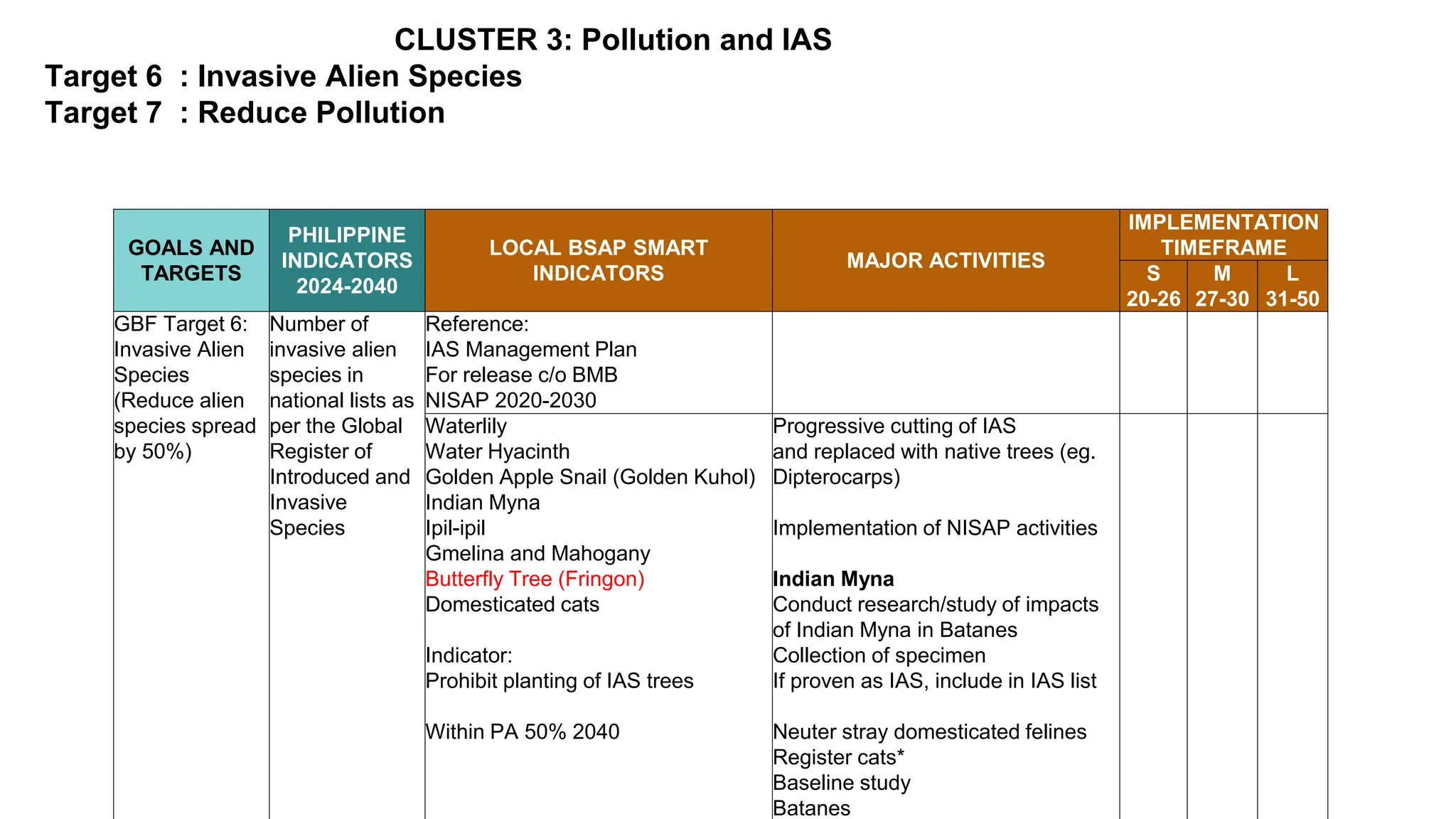Click 'Water Hyacinth' in species list
This screenshot has width=1456, height=819.
(498, 451)
